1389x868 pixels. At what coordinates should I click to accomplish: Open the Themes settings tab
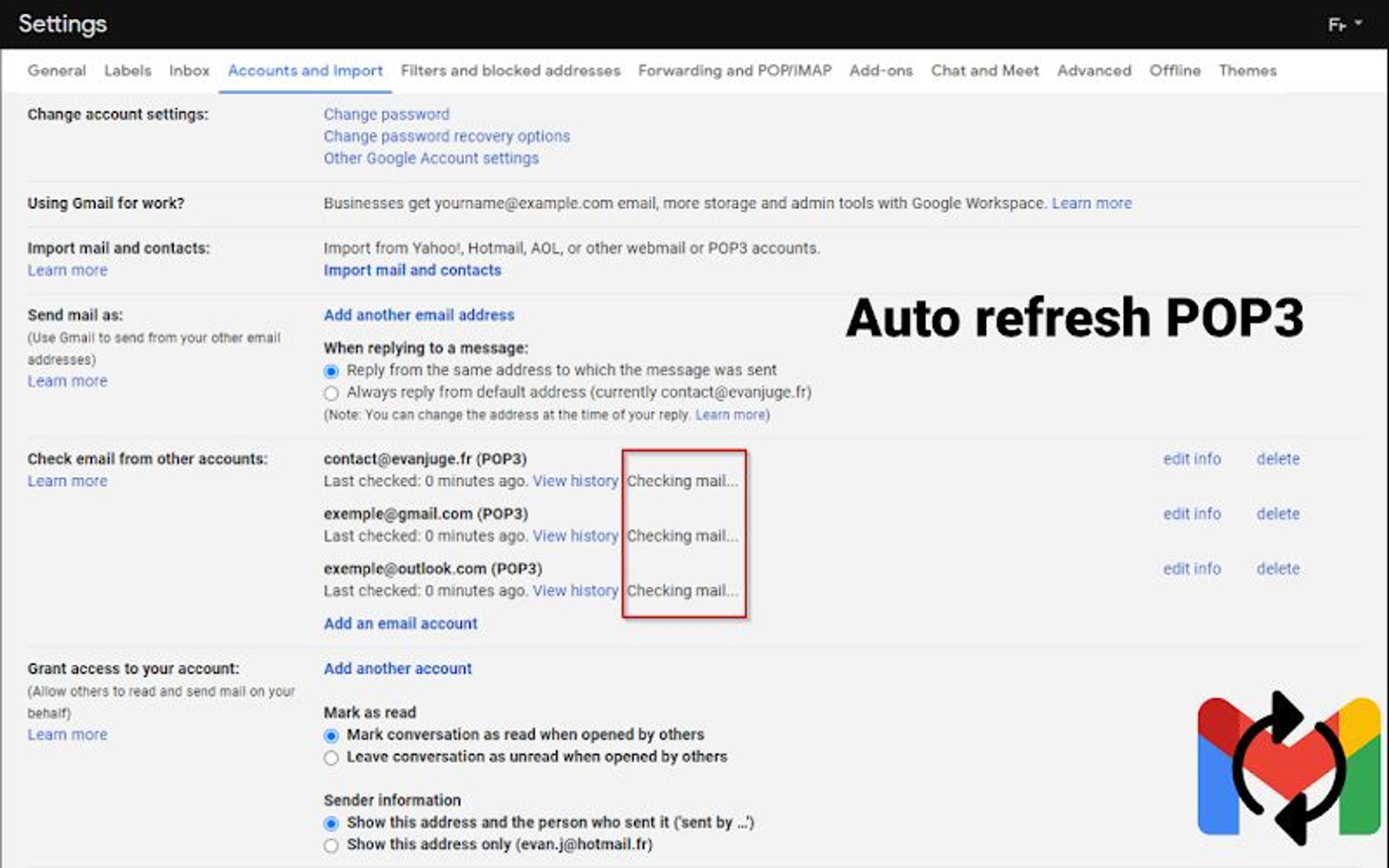pyautogui.click(x=1247, y=71)
